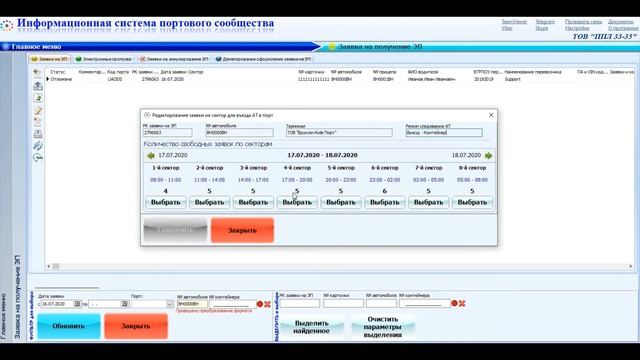
Task: Open the О программе link in the header
Action: tap(622, 29)
